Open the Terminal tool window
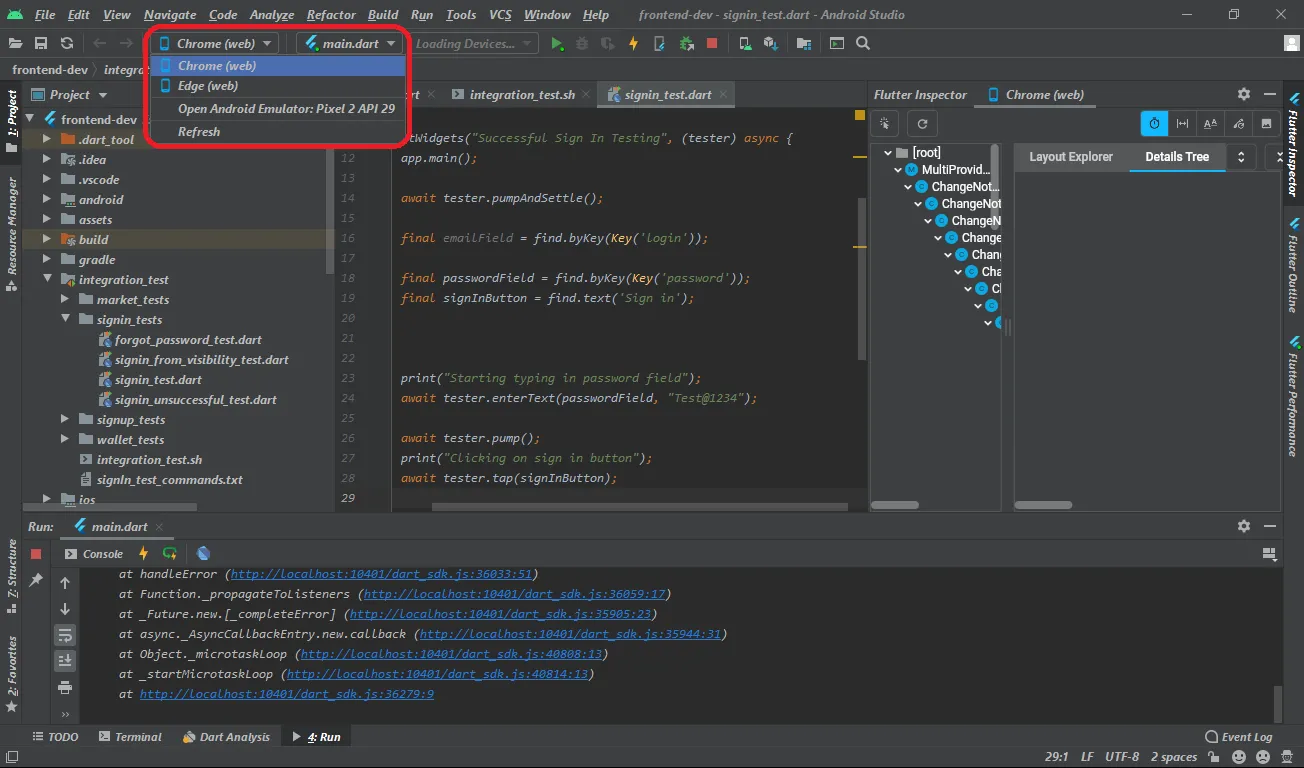 pos(130,737)
